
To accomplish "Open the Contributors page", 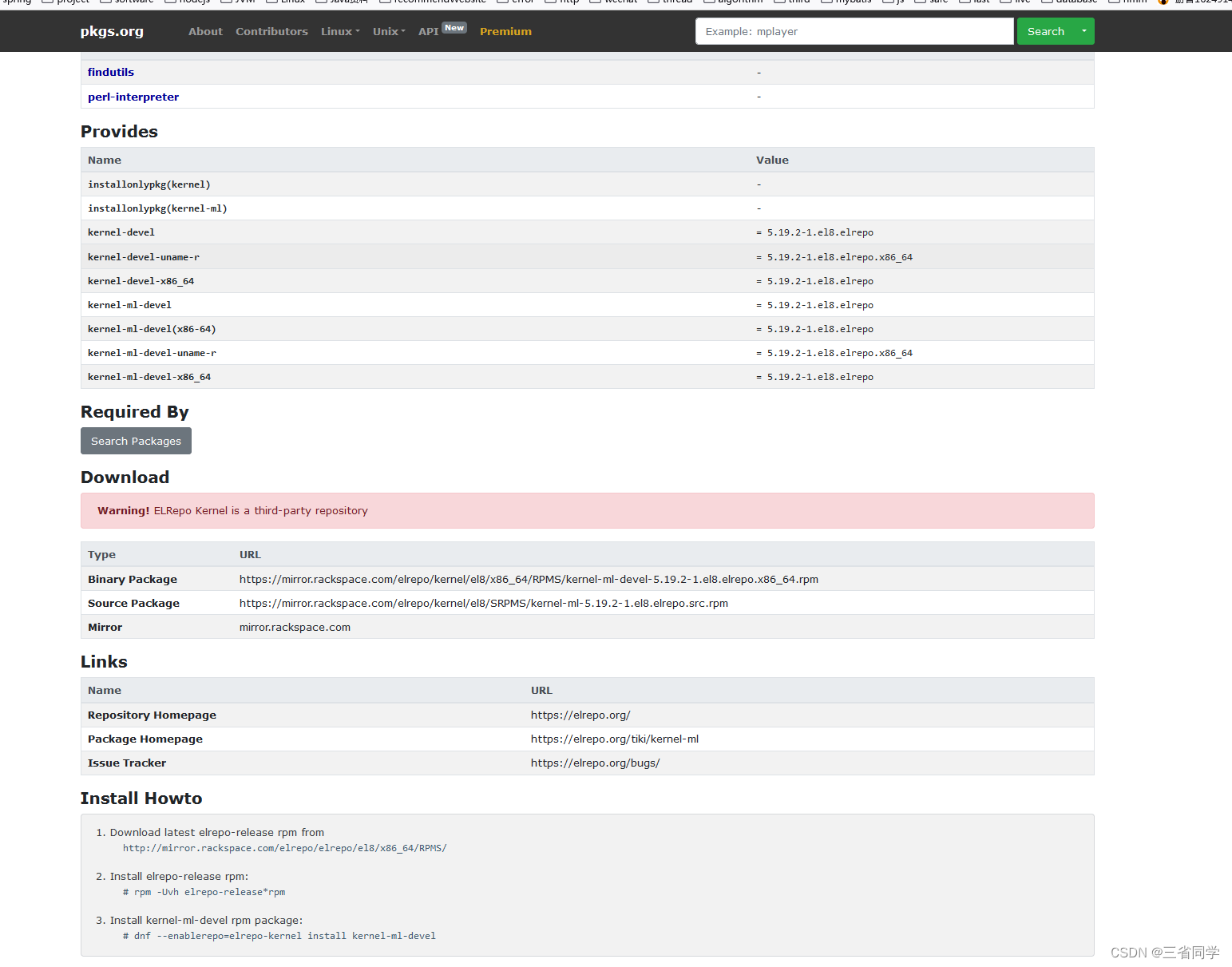I will (x=271, y=31).
